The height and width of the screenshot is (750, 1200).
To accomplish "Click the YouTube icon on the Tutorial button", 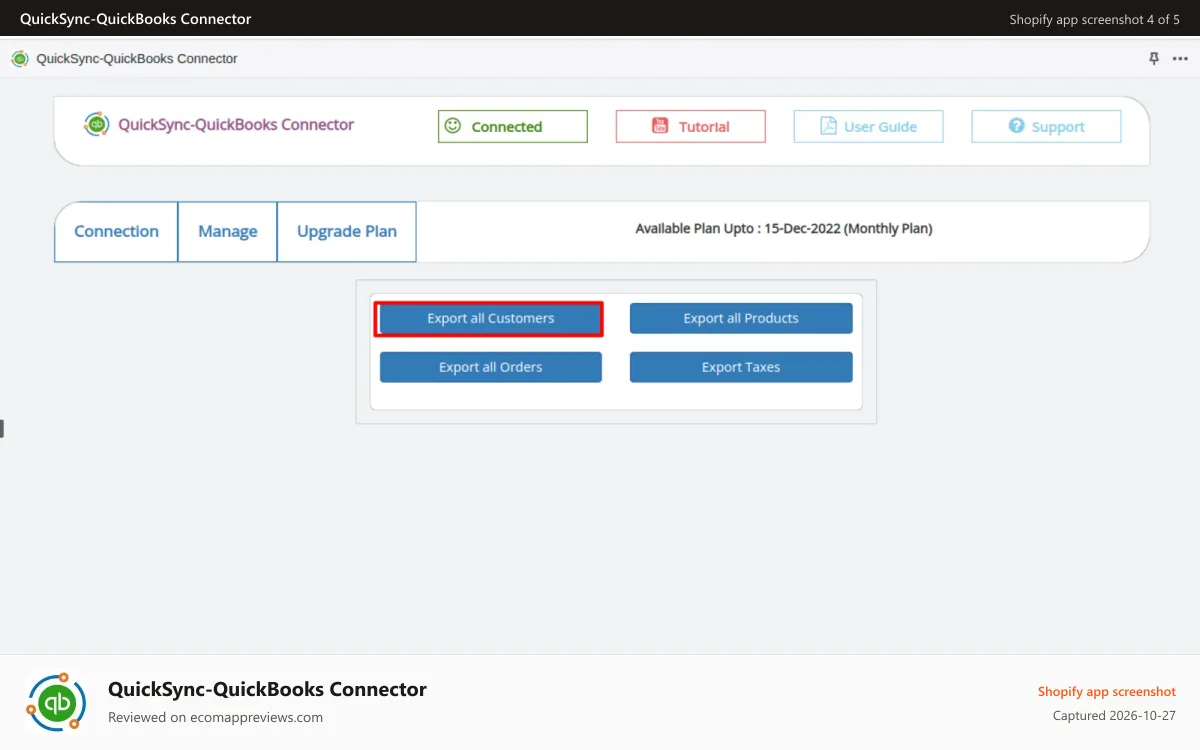I will click(660, 126).
